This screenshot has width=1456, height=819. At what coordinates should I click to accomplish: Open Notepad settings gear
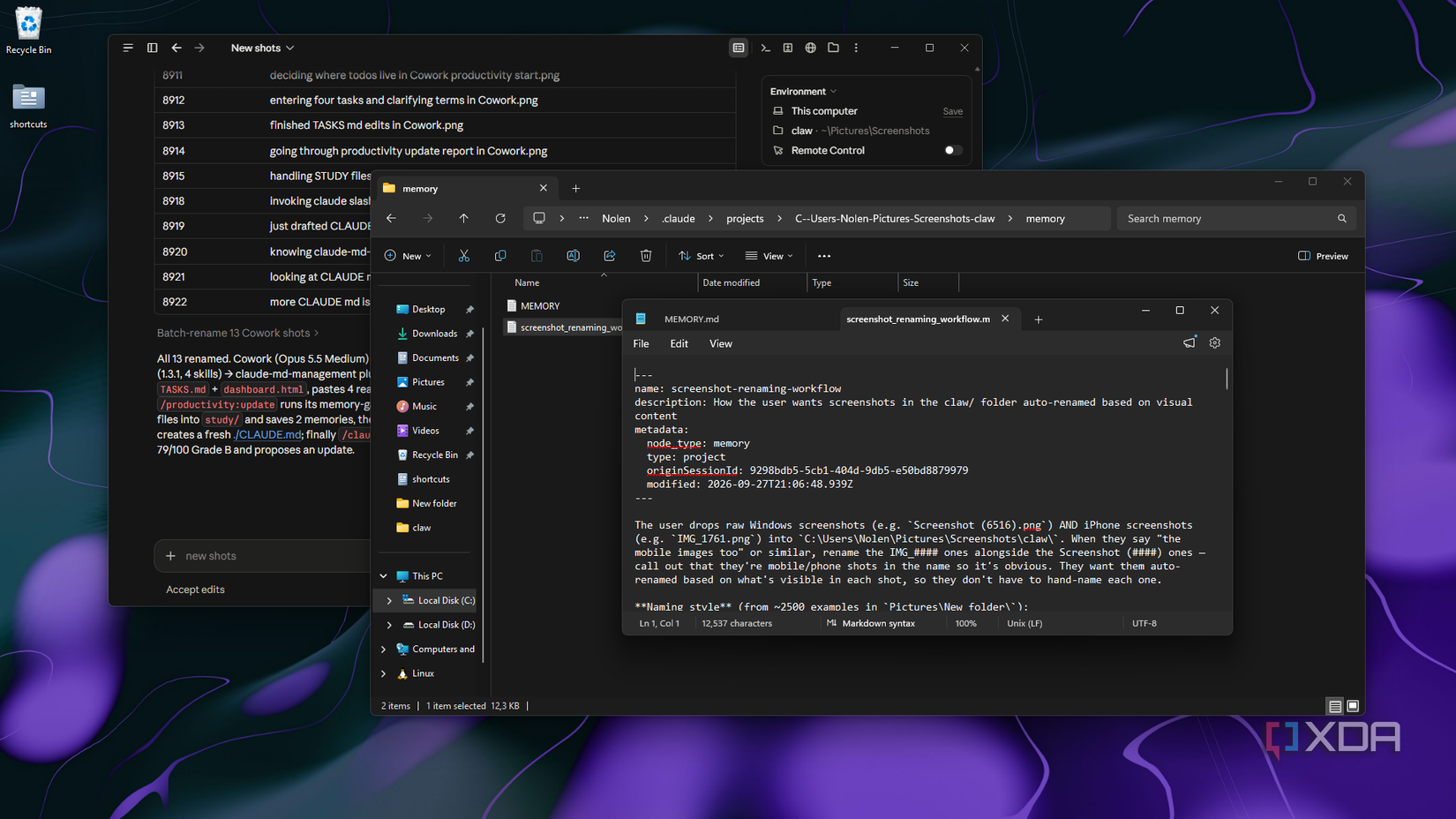1215,342
